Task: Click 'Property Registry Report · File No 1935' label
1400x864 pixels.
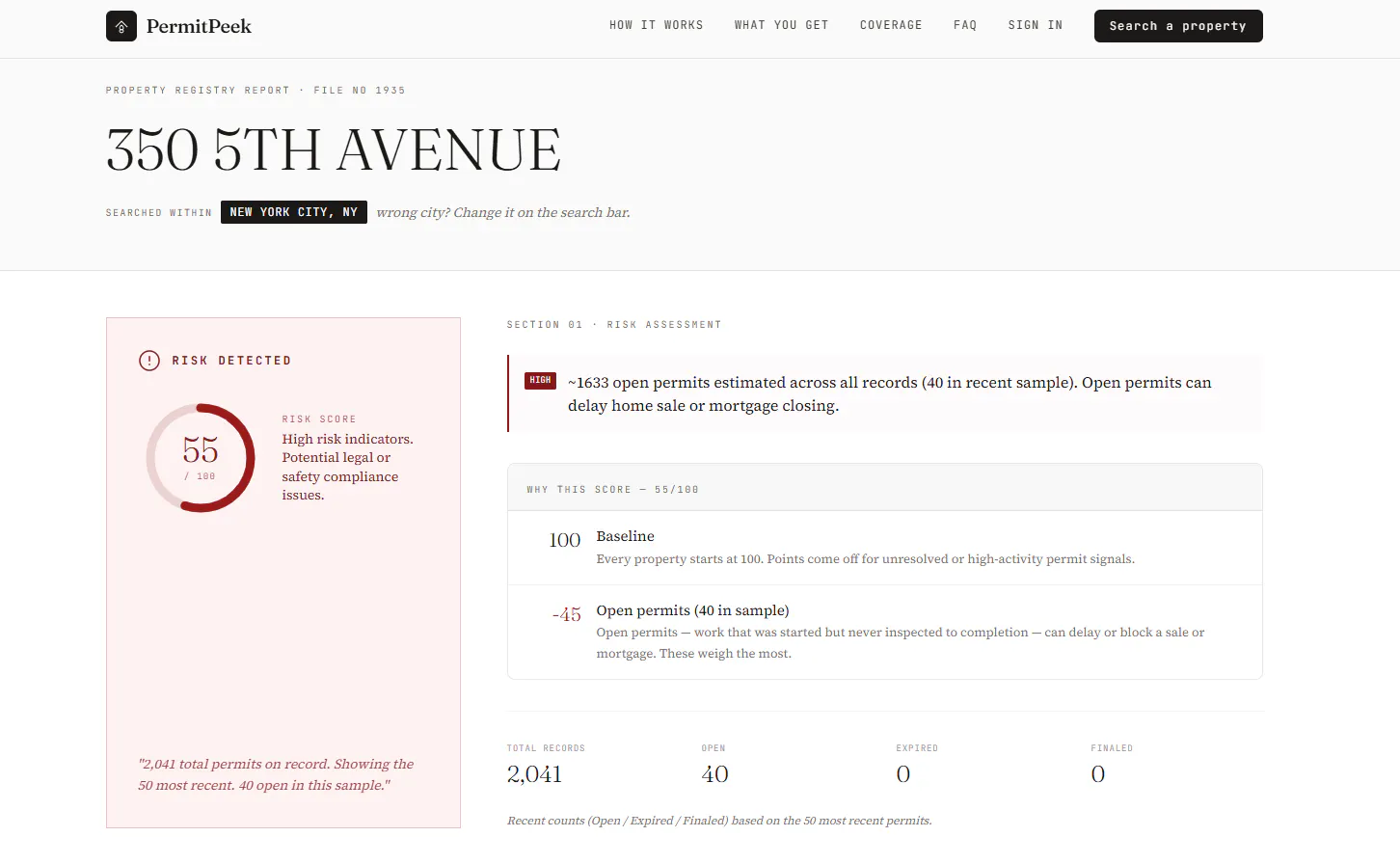Action: pos(256,91)
